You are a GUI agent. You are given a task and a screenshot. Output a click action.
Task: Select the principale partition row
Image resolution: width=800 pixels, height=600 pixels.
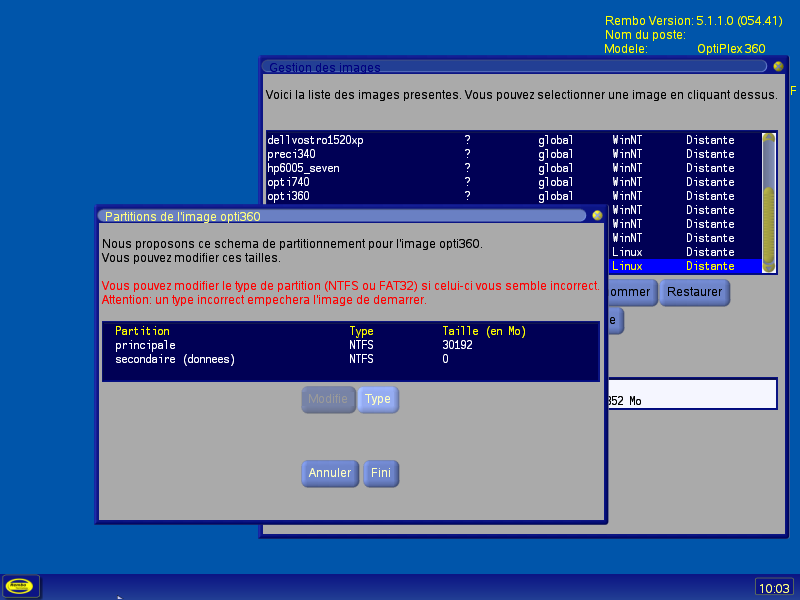[x=351, y=345]
